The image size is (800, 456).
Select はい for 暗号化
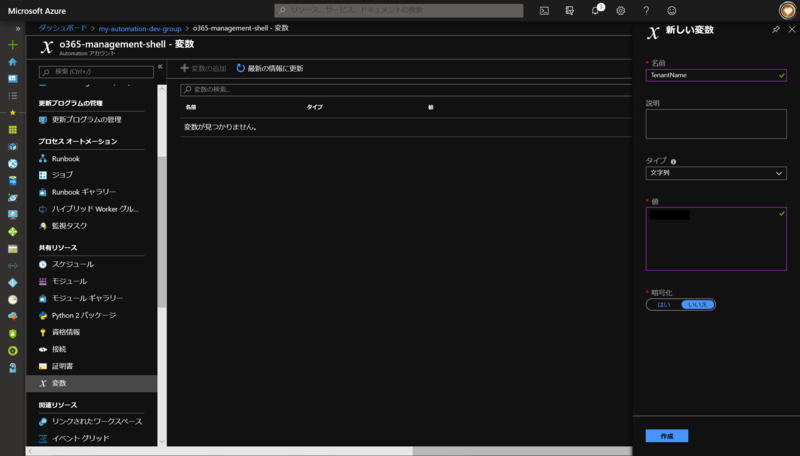coord(664,305)
